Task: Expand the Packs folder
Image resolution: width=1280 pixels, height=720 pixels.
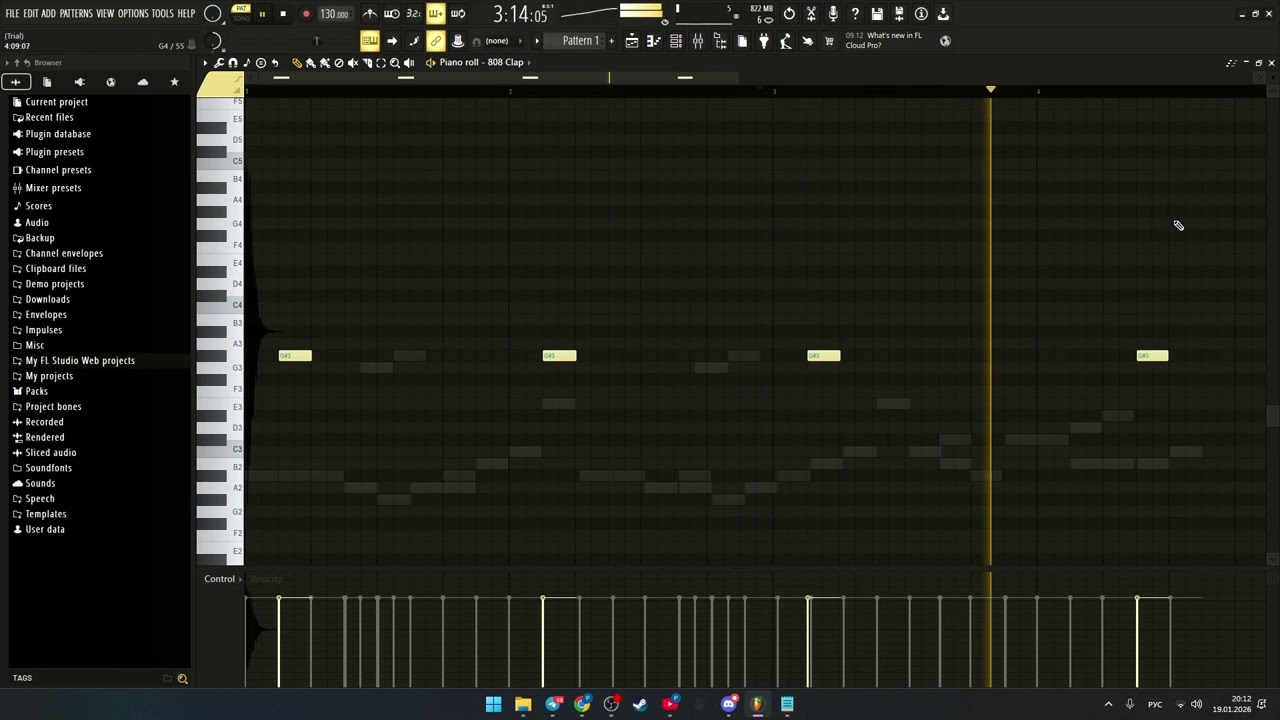Action: [36, 391]
